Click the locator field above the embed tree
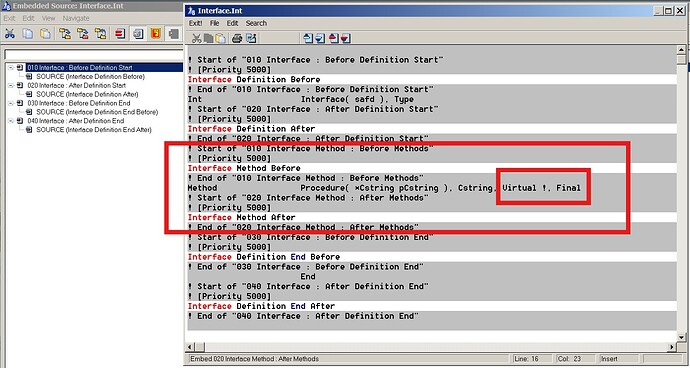This screenshot has width=690, height=368. 93,55
